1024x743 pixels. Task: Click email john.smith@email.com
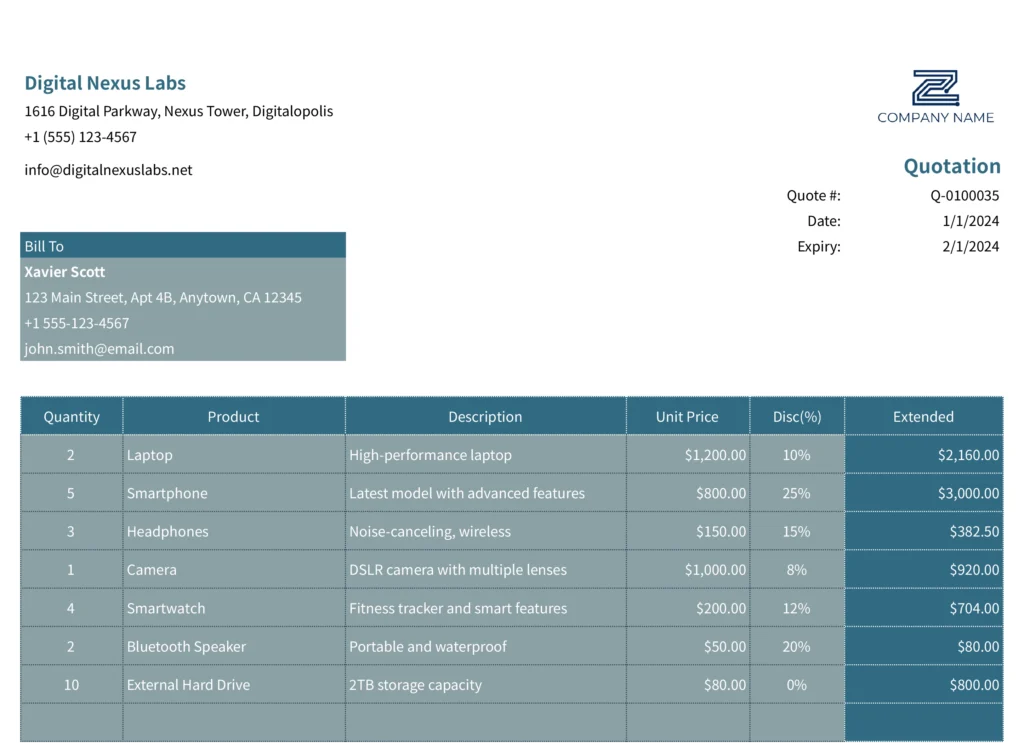99,349
